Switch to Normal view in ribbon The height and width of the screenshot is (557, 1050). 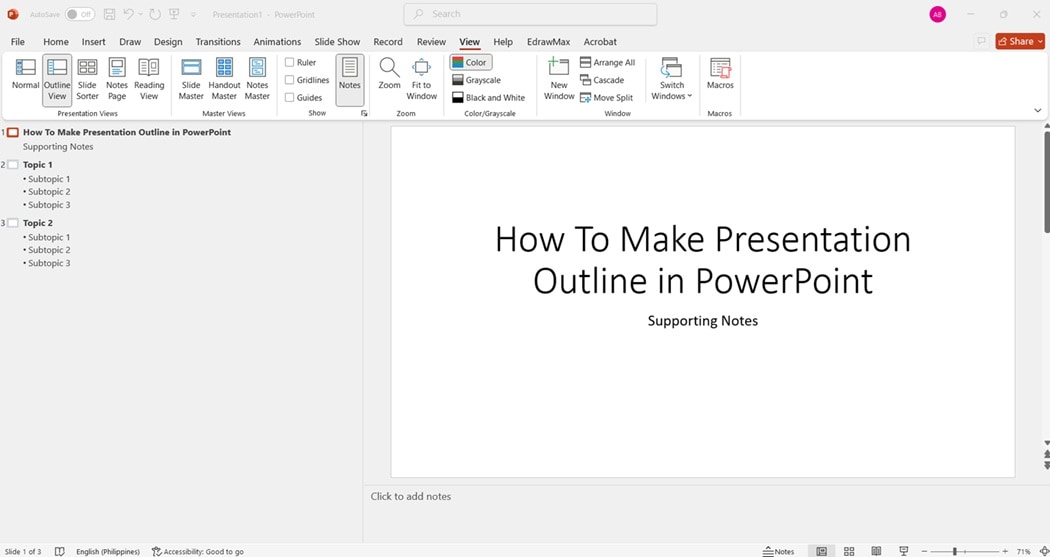pos(25,75)
